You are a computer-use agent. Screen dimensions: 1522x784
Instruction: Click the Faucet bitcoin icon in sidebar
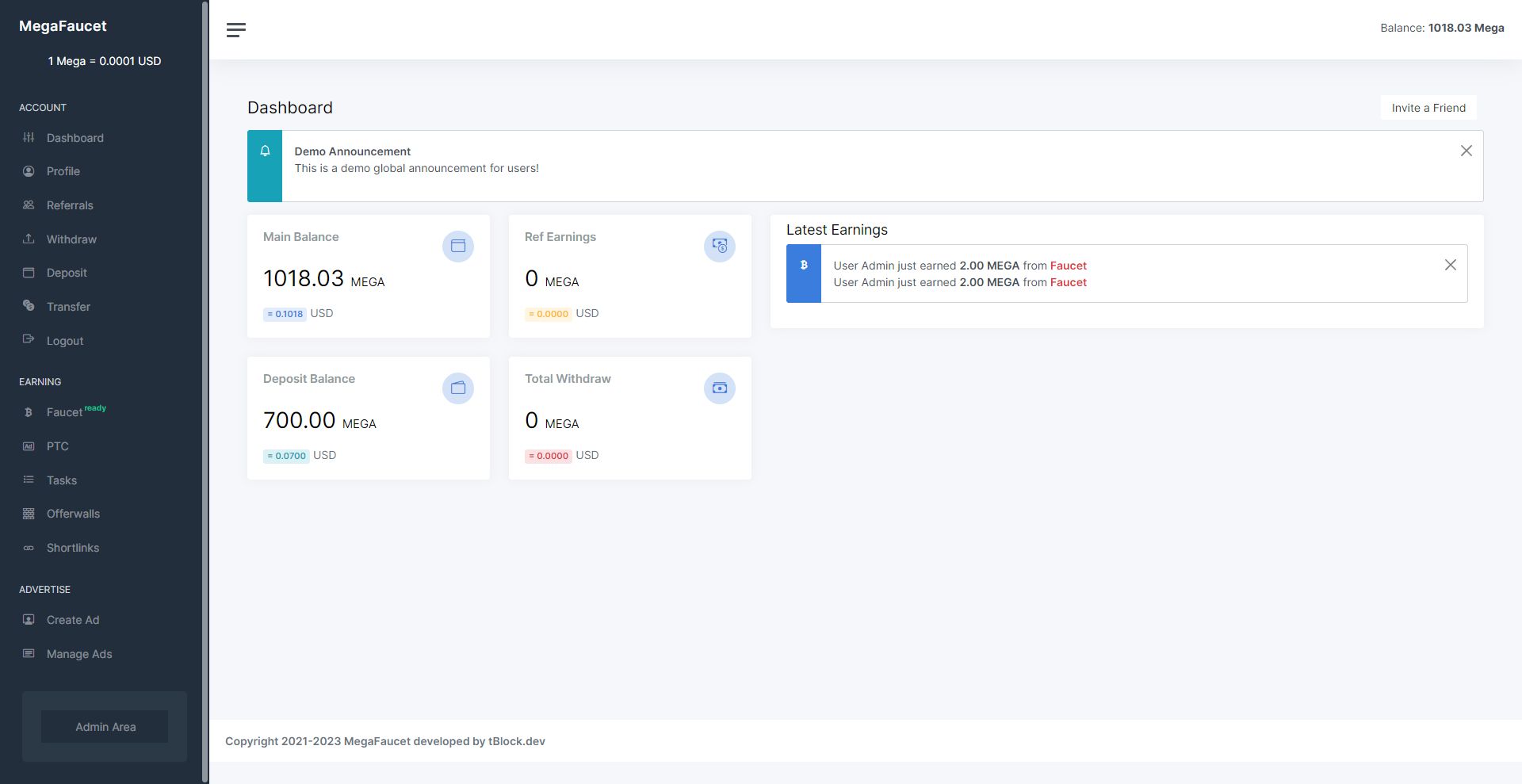pos(29,412)
